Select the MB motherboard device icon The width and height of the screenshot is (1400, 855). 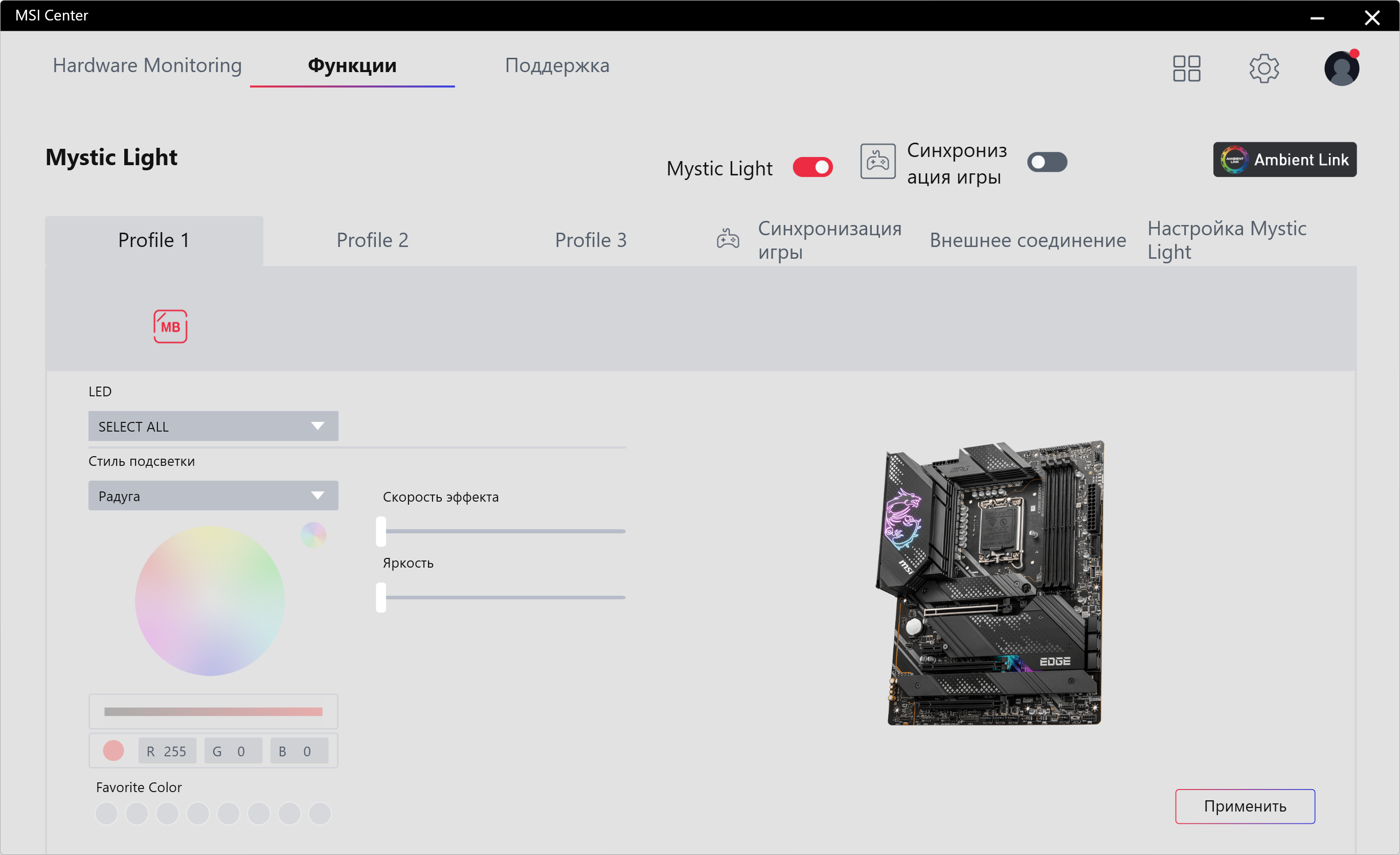point(170,327)
